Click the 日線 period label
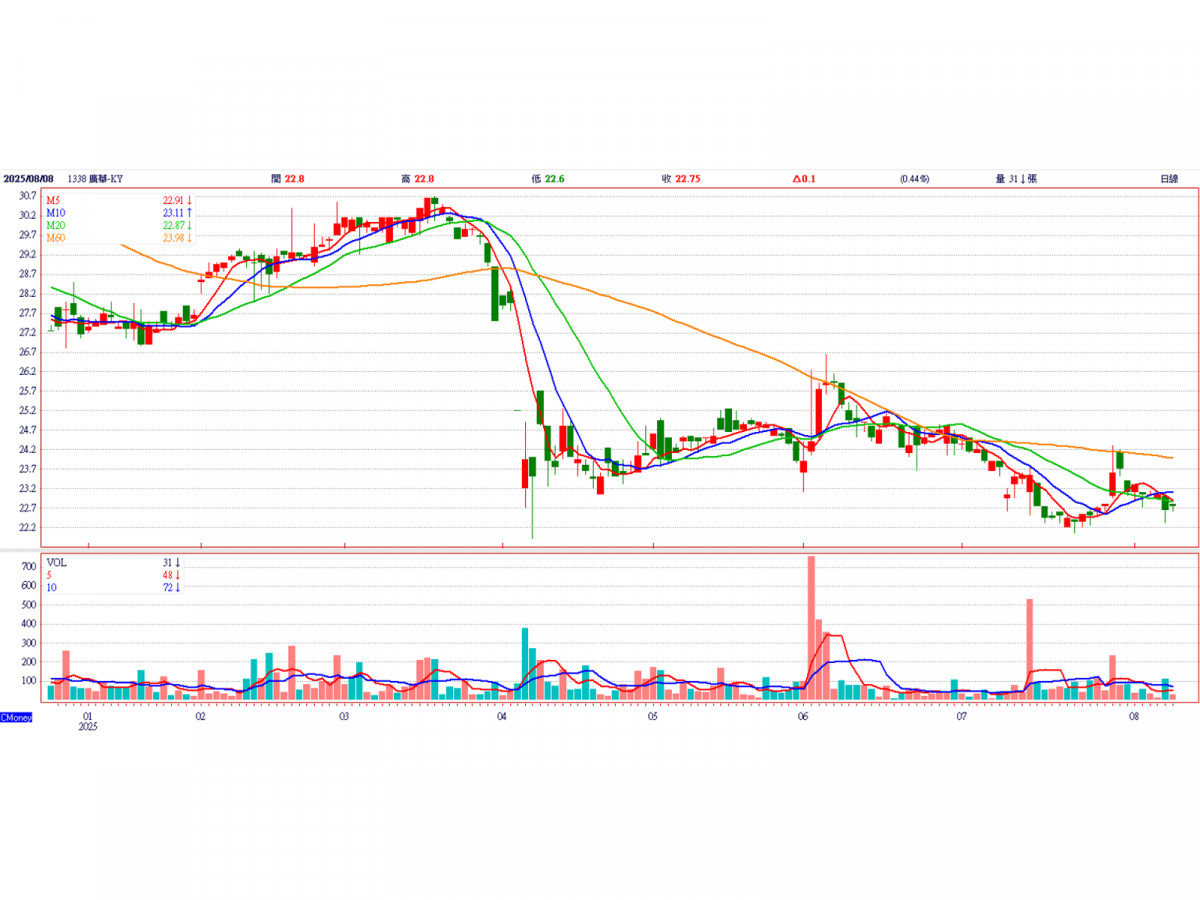The height and width of the screenshot is (900, 1200). pos(1168,178)
